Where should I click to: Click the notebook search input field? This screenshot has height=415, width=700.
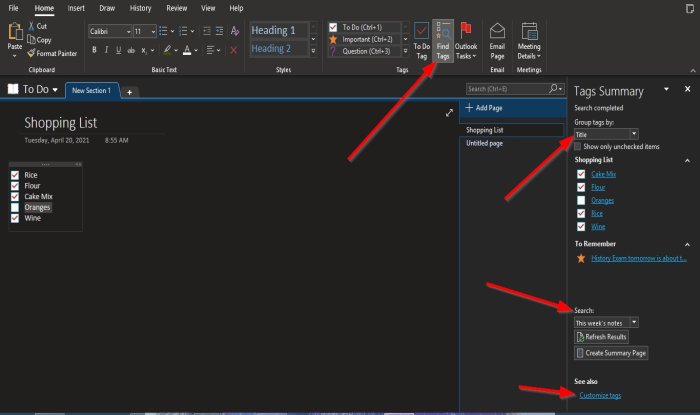click(x=507, y=89)
